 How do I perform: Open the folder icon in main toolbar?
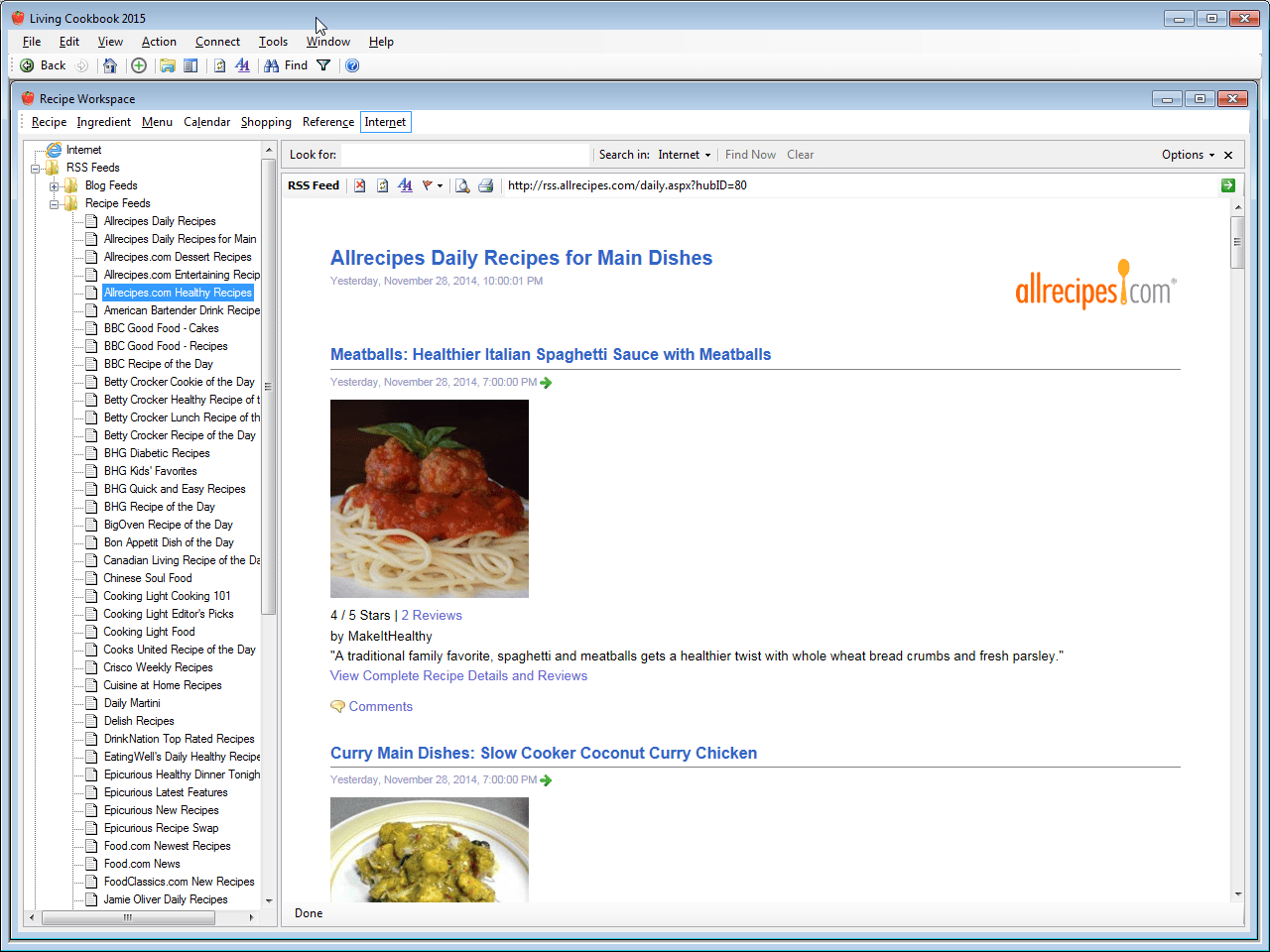(168, 65)
